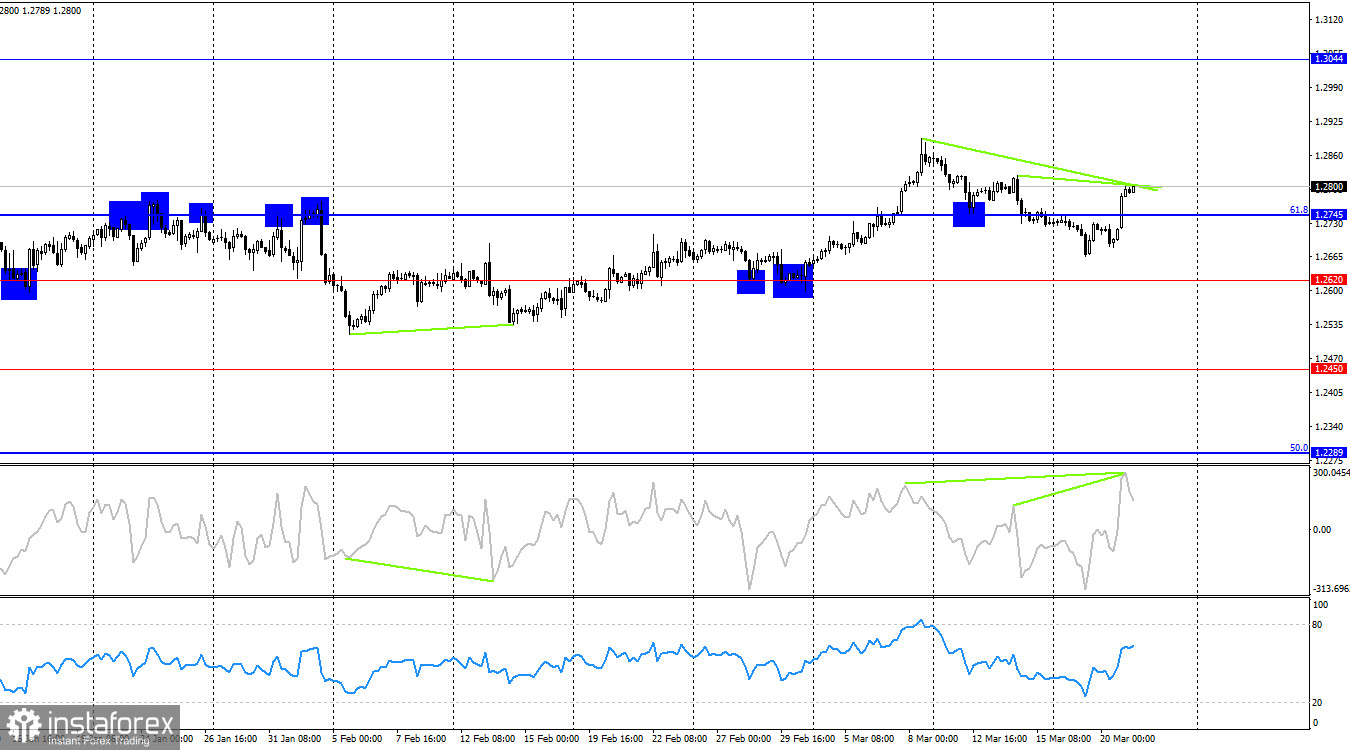Image resolution: width=1350 pixels, height=750 pixels.
Task: Click the 1.2800 current price tag
Action: pyautogui.click(x=1330, y=186)
